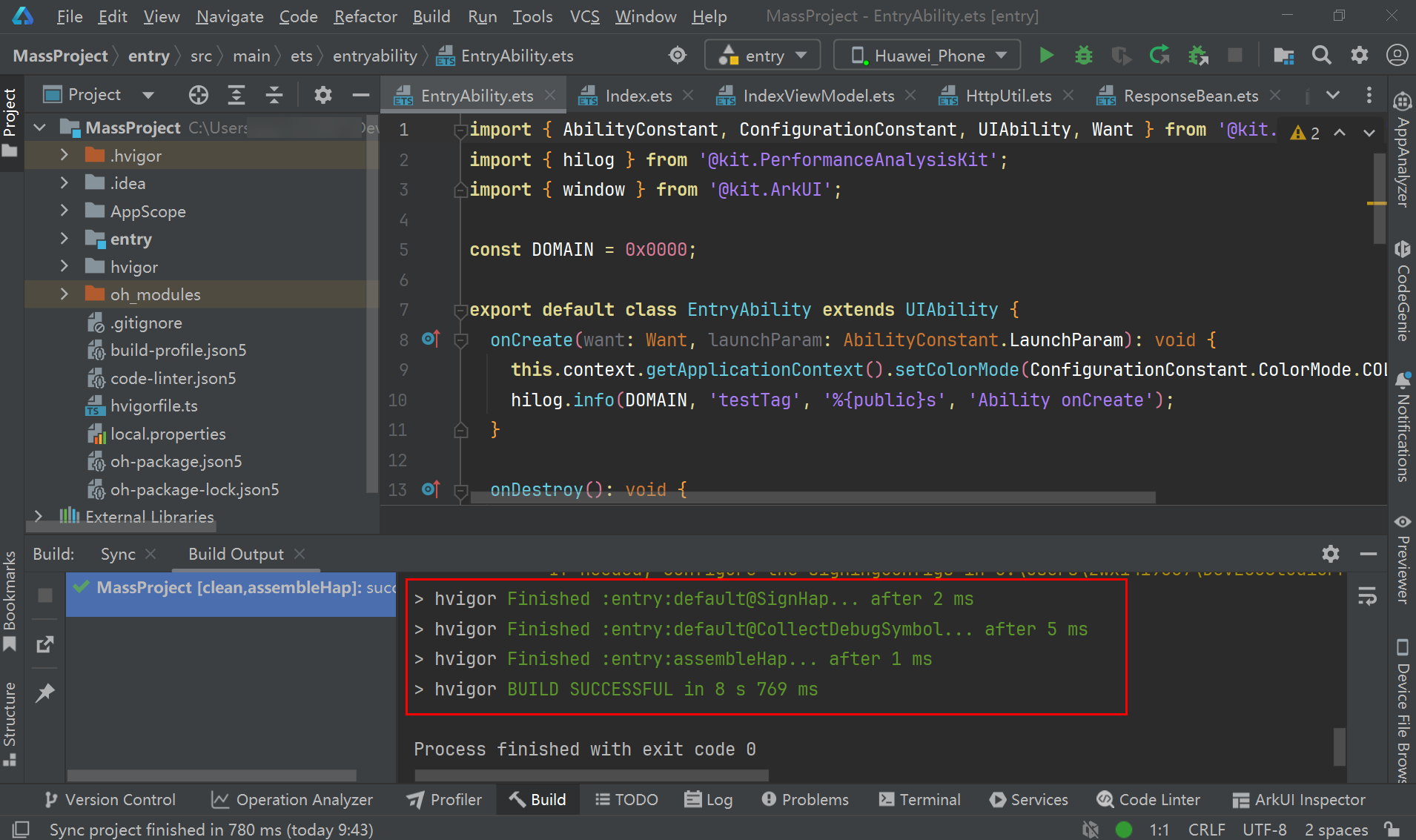Open the entry module configuration dropdown

point(762,56)
